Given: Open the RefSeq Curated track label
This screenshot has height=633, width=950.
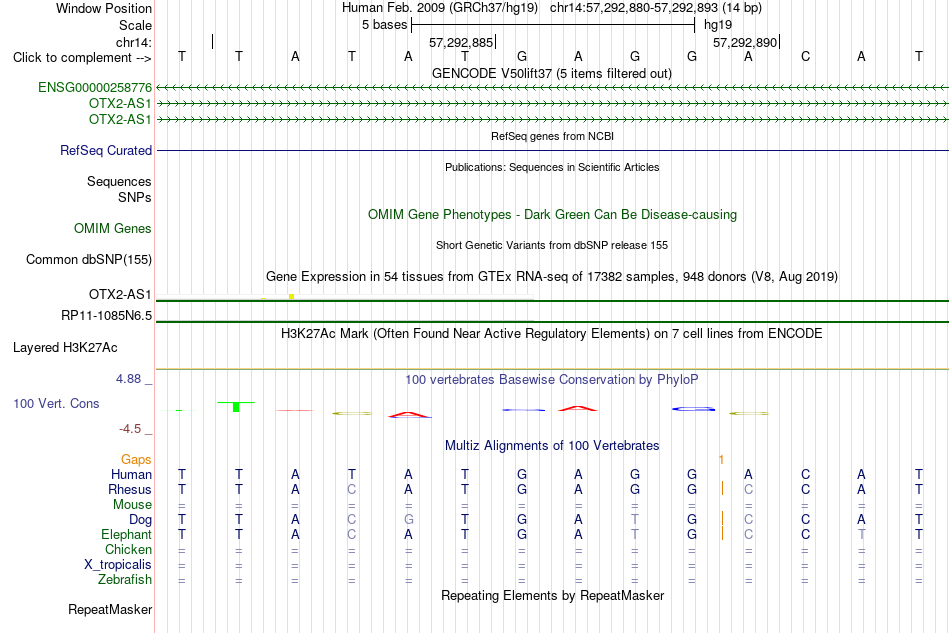Looking at the screenshot, I should click(x=105, y=150).
